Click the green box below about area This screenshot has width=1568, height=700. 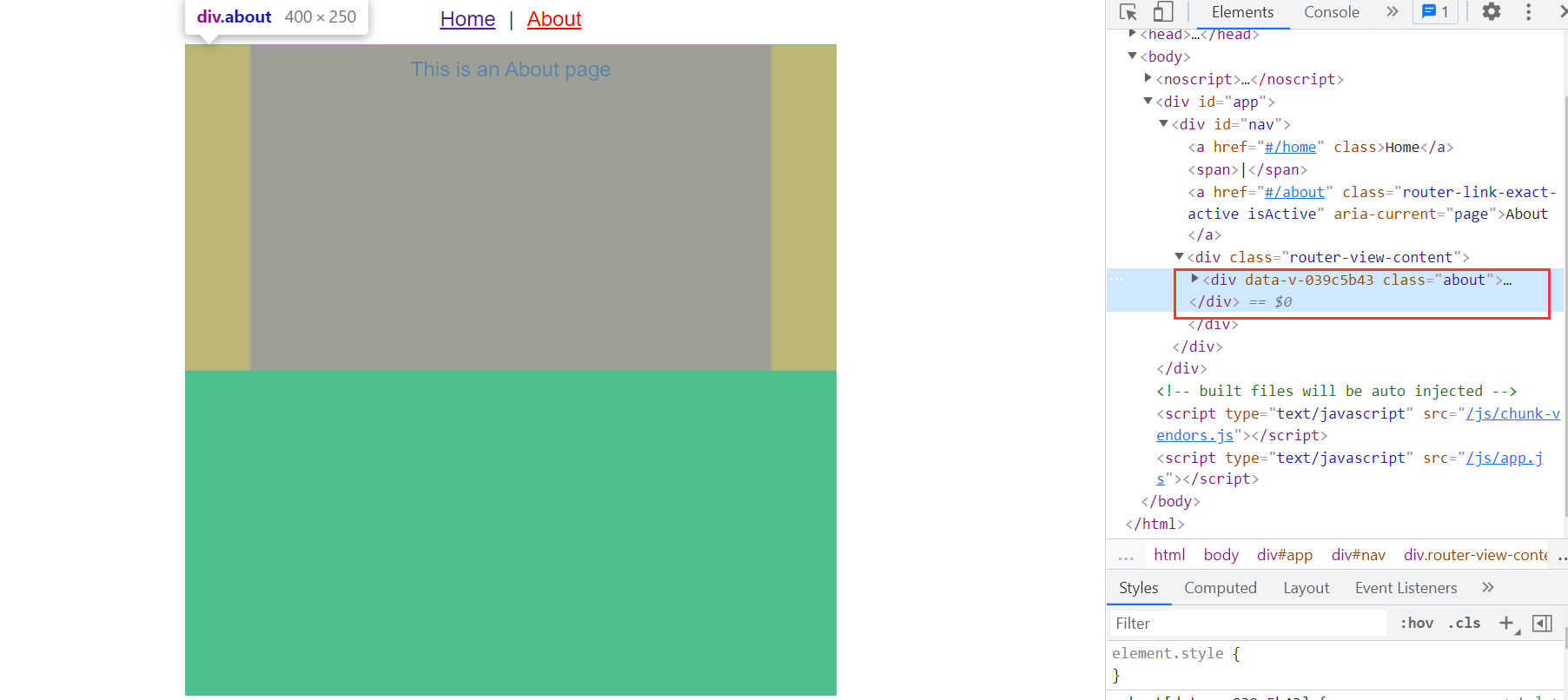tap(511, 533)
